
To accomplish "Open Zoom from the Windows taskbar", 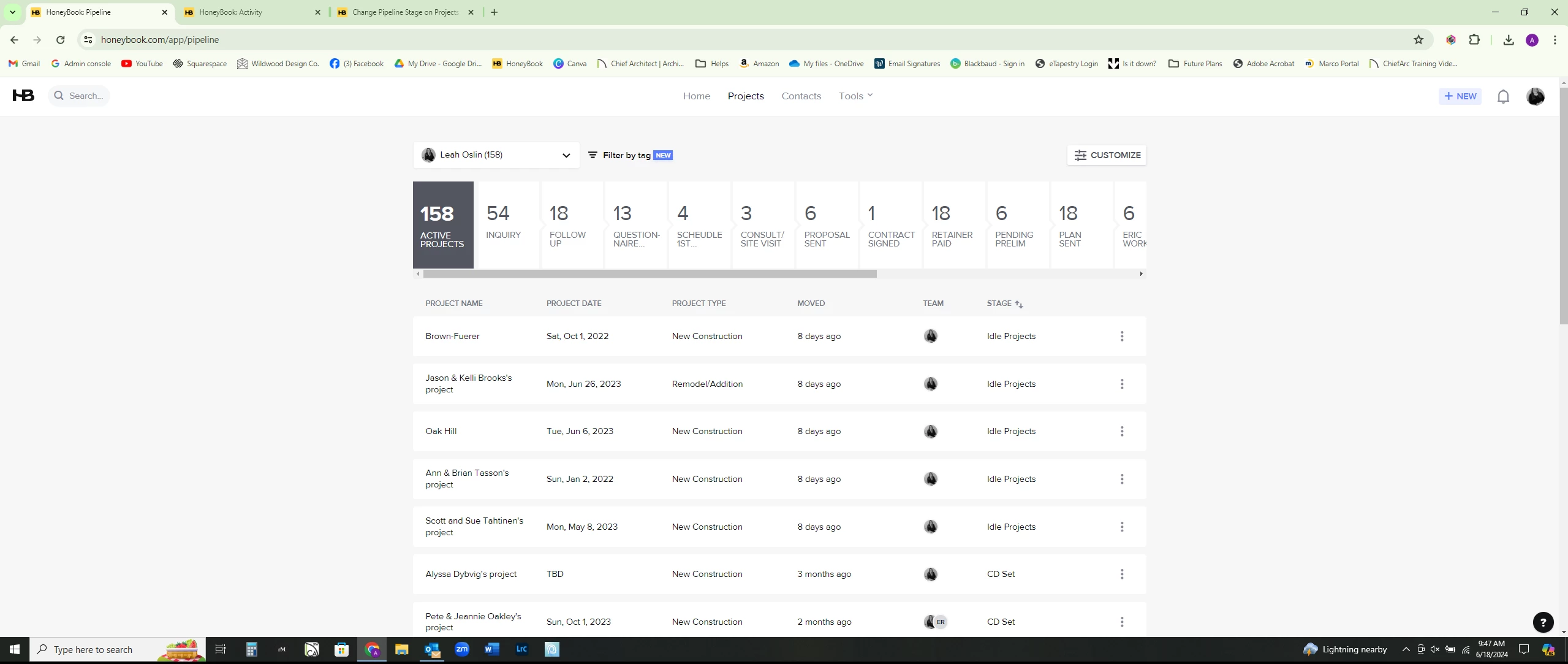I will pyautogui.click(x=462, y=649).
